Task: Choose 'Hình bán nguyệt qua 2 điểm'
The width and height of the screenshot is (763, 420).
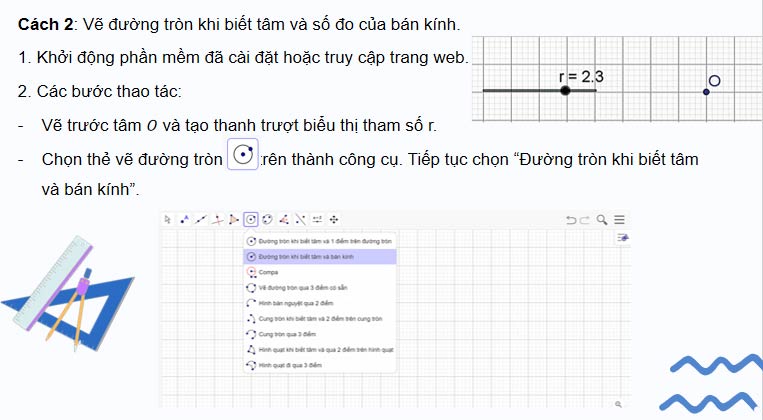Action: pos(320,303)
